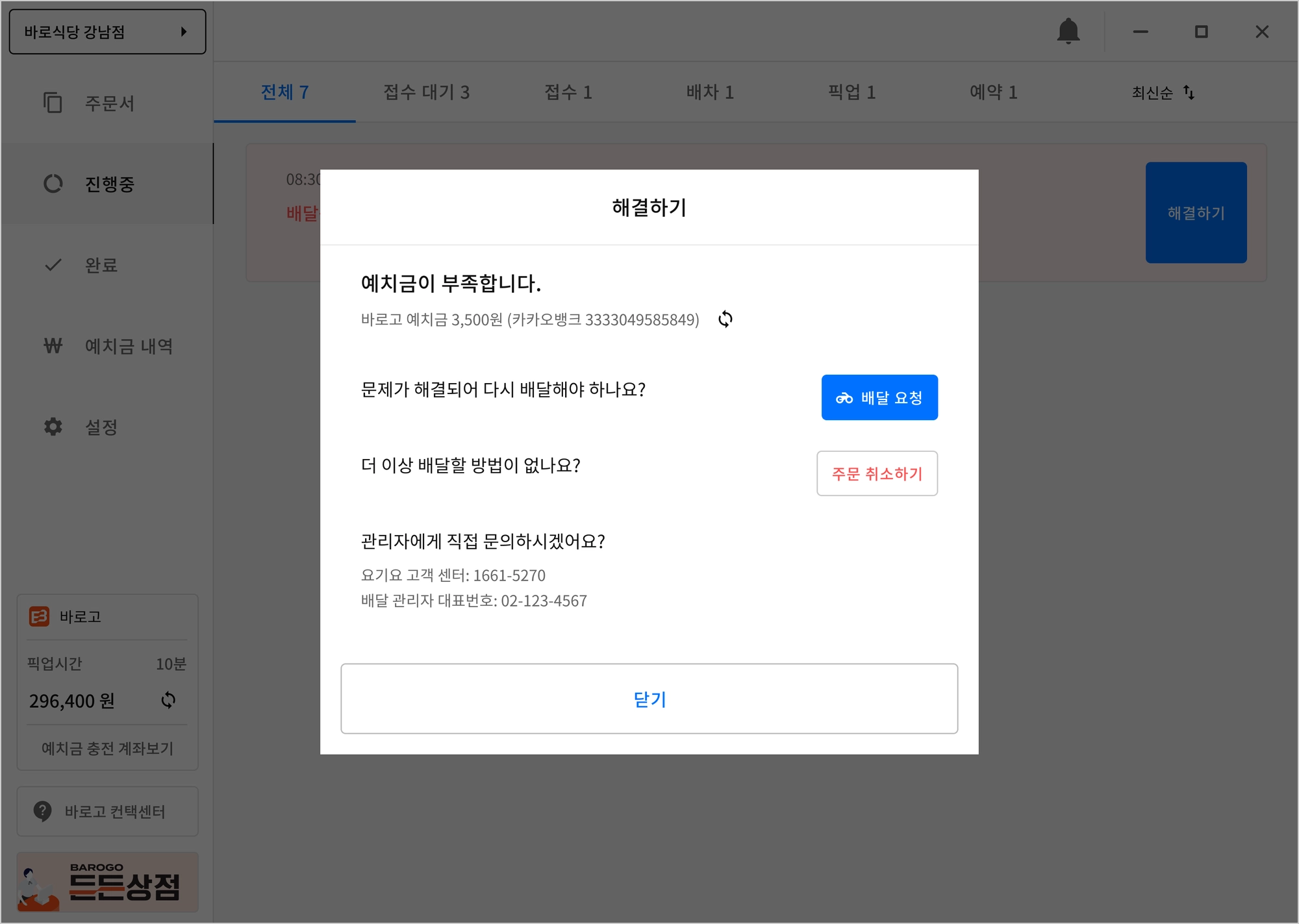This screenshot has width=1299, height=924.
Task: Click the notification bell icon
Action: [1068, 31]
